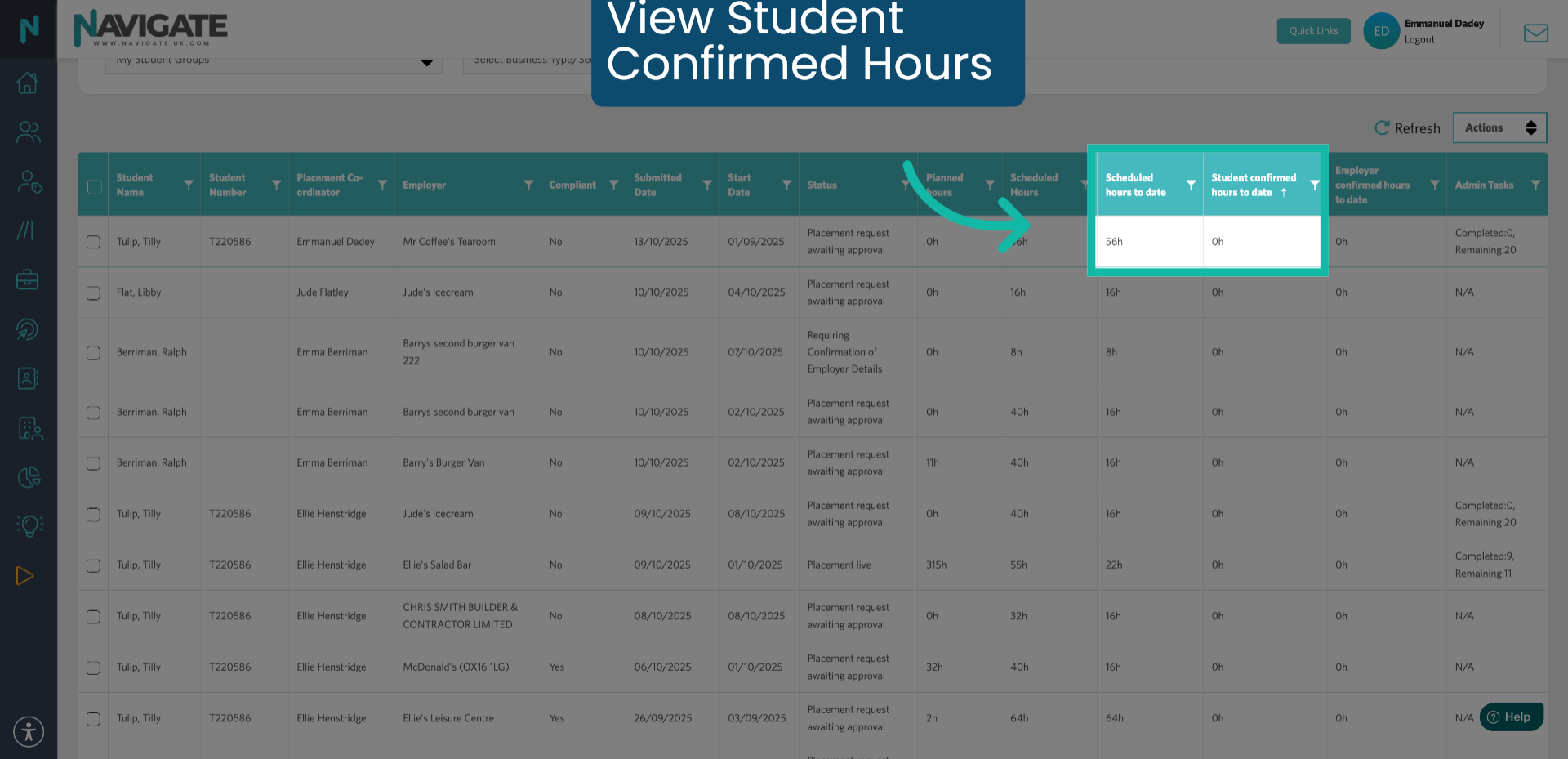Screen dimensions: 1568x759
Task: Click the ED user avatar
Action: (1381, 31)
